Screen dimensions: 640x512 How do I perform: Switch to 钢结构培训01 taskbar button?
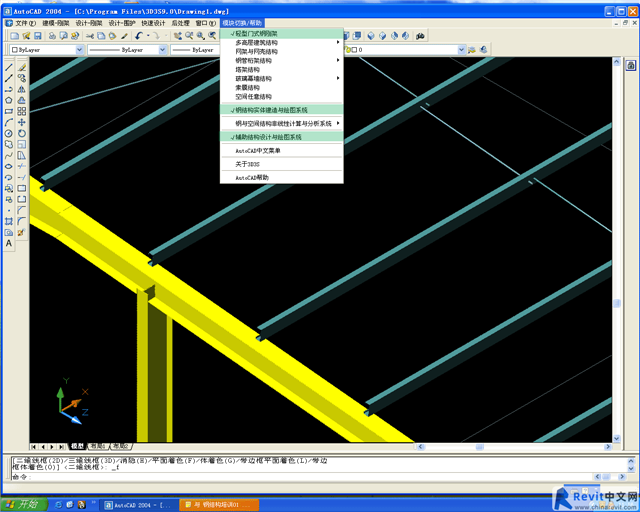pos(219,505)
